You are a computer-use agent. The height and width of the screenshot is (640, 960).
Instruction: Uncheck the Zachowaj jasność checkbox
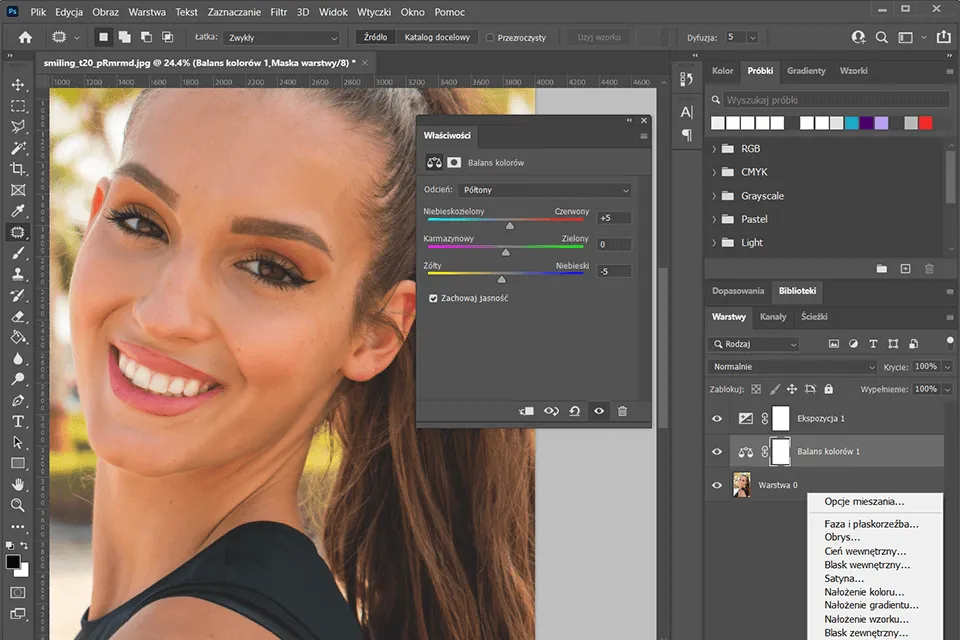click(433, 297)
